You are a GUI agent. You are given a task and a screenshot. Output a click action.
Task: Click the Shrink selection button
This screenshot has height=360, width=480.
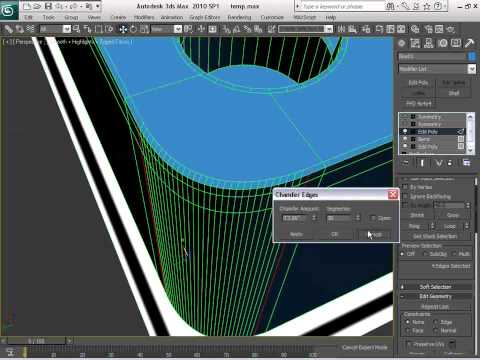417,215
